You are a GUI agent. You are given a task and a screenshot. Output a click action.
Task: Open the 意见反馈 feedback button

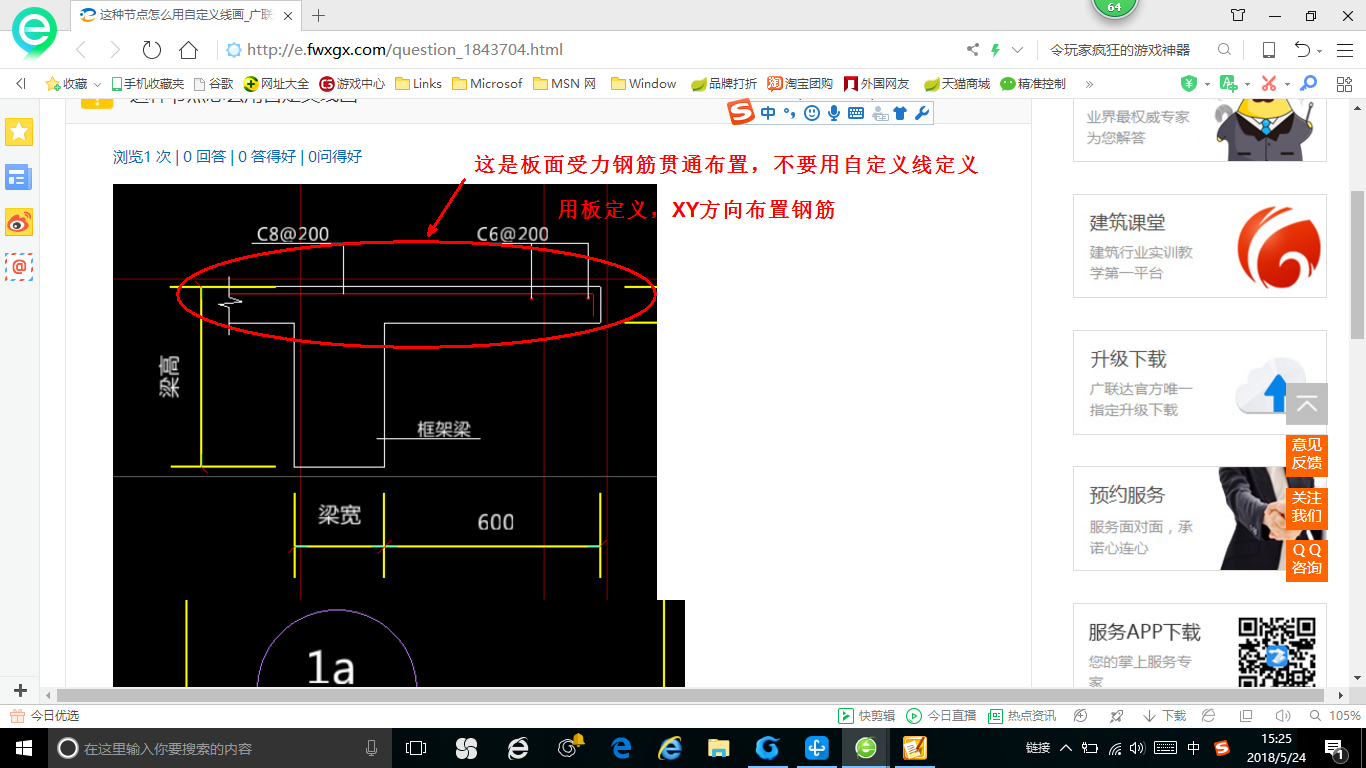1306,454
